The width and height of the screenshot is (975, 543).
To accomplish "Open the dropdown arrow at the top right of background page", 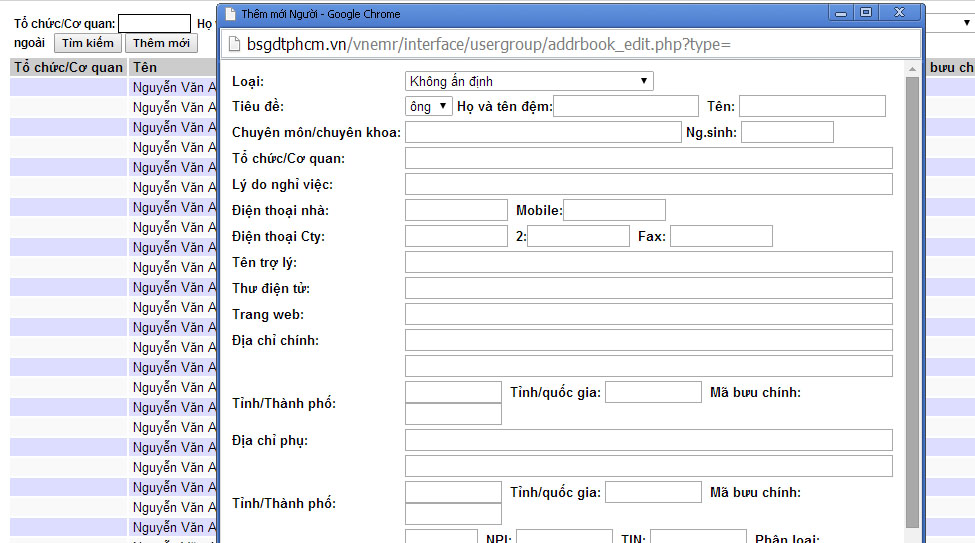I will tap(967, 23).
